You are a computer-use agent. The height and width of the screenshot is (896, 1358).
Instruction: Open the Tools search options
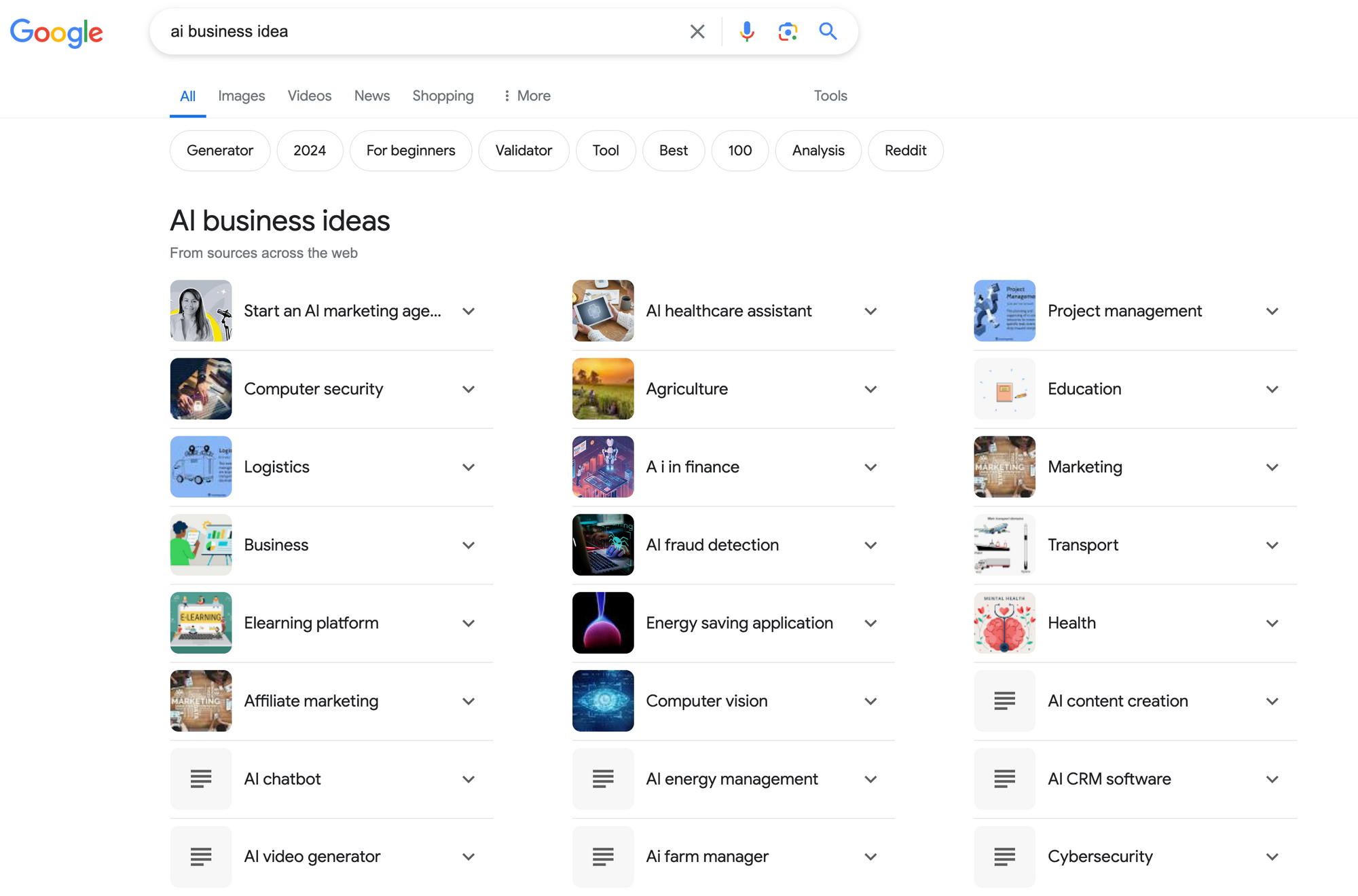point(830,96)
